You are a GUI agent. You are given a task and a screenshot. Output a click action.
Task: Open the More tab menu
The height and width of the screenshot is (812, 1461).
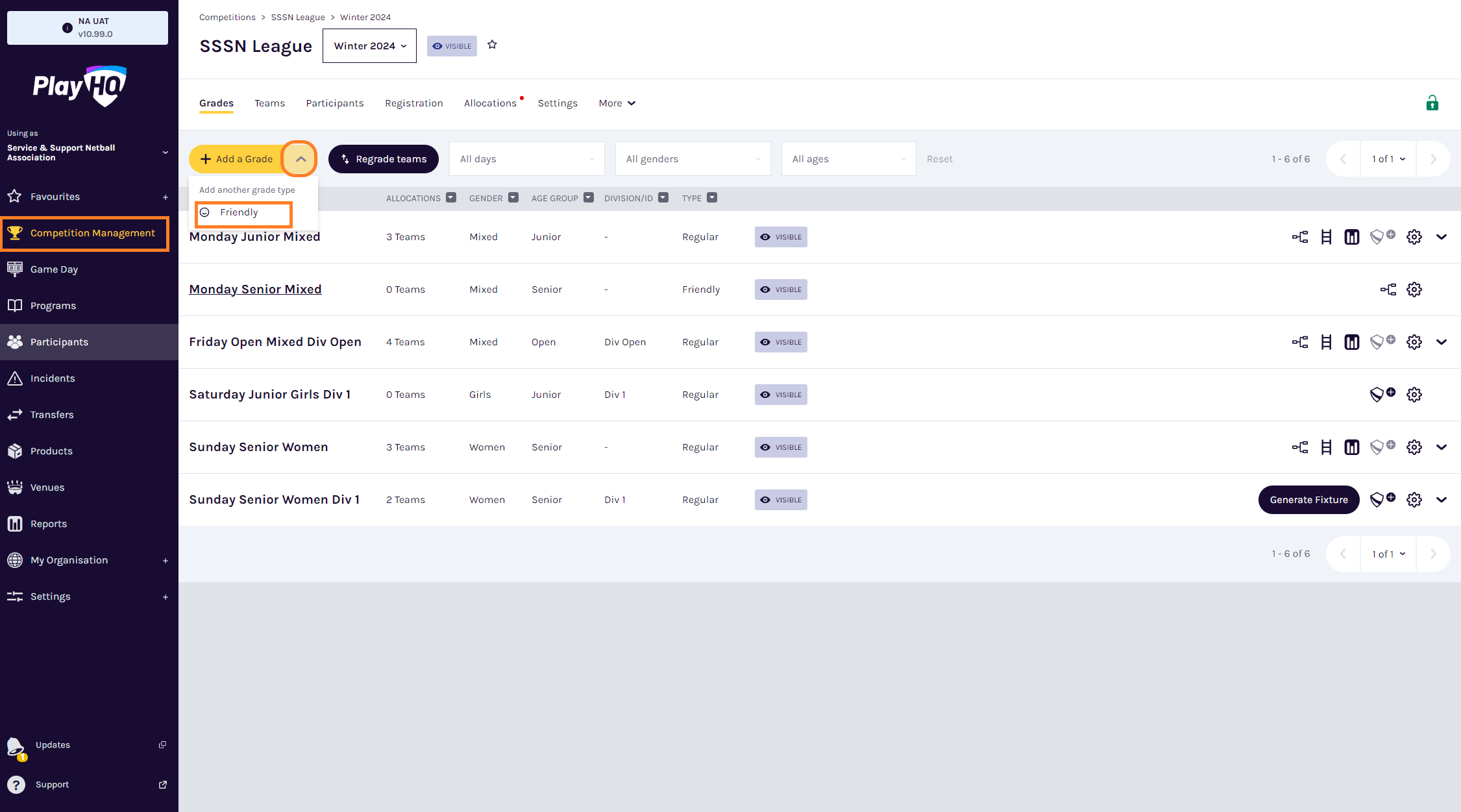click(617, 103)
